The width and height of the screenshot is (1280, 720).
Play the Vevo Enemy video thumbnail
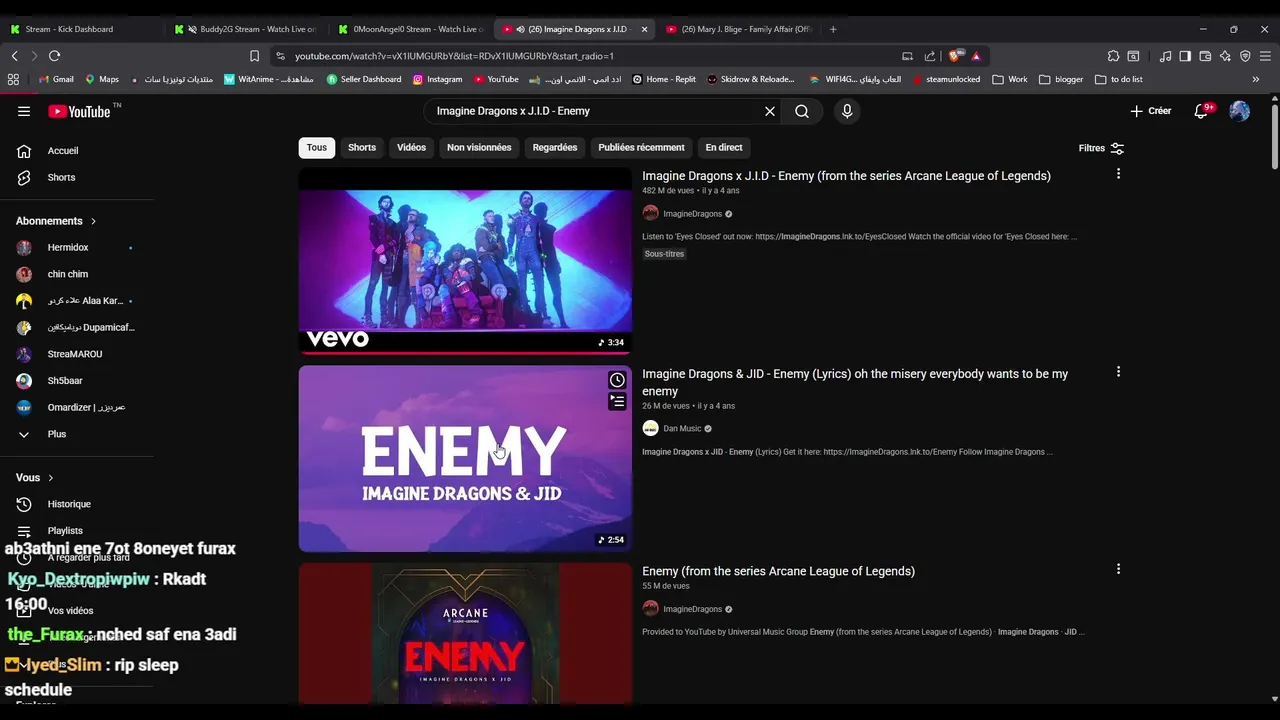[x=465, y=260]
